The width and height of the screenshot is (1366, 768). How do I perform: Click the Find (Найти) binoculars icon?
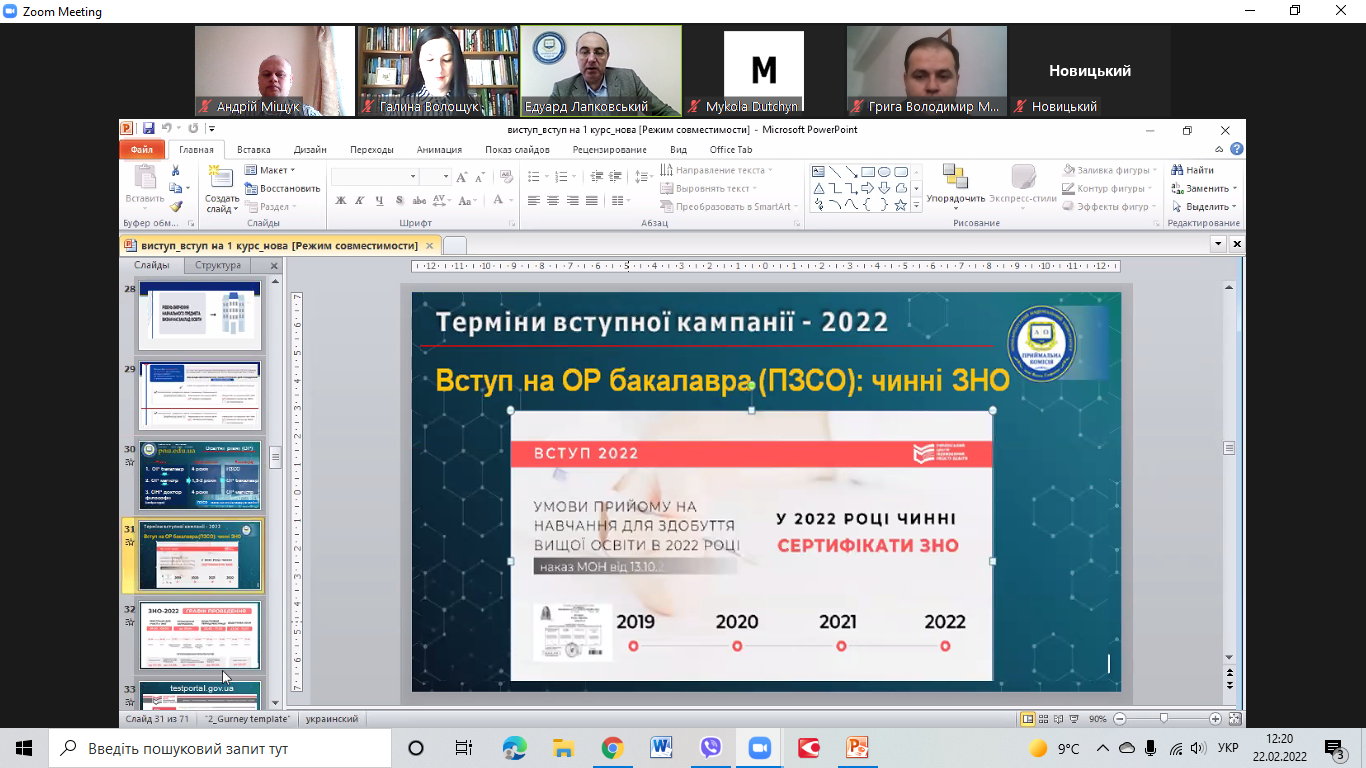pos(1178,170)
